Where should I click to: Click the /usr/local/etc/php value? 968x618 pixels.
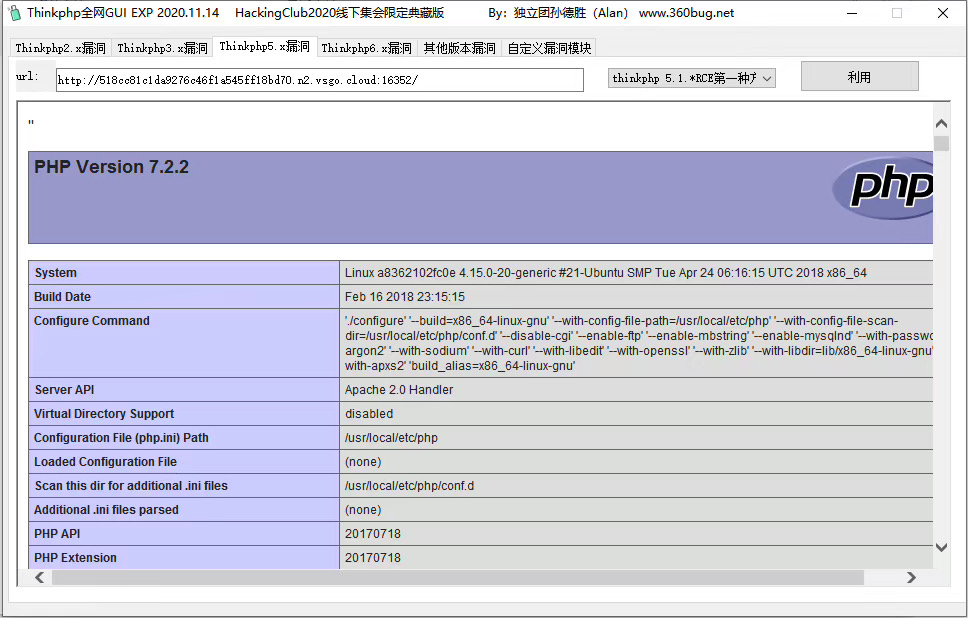click(x=391, y=438)
